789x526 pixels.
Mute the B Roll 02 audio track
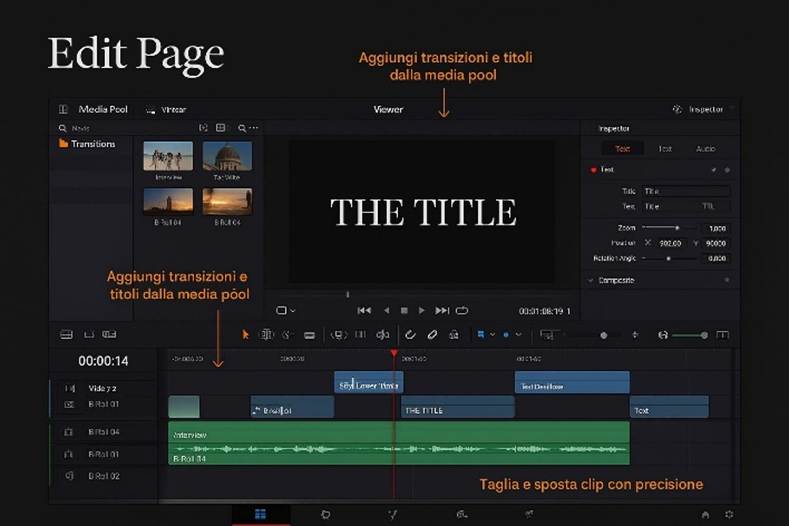(x=69, y=476)
